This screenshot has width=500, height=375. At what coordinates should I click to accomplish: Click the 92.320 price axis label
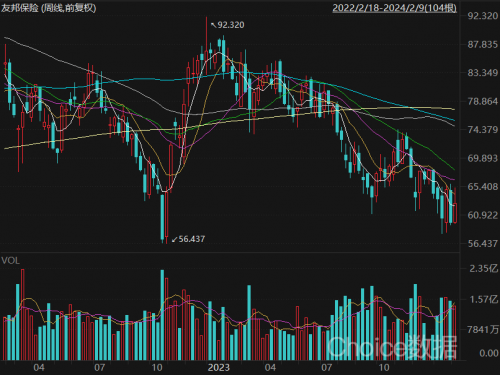coord(483,16)
